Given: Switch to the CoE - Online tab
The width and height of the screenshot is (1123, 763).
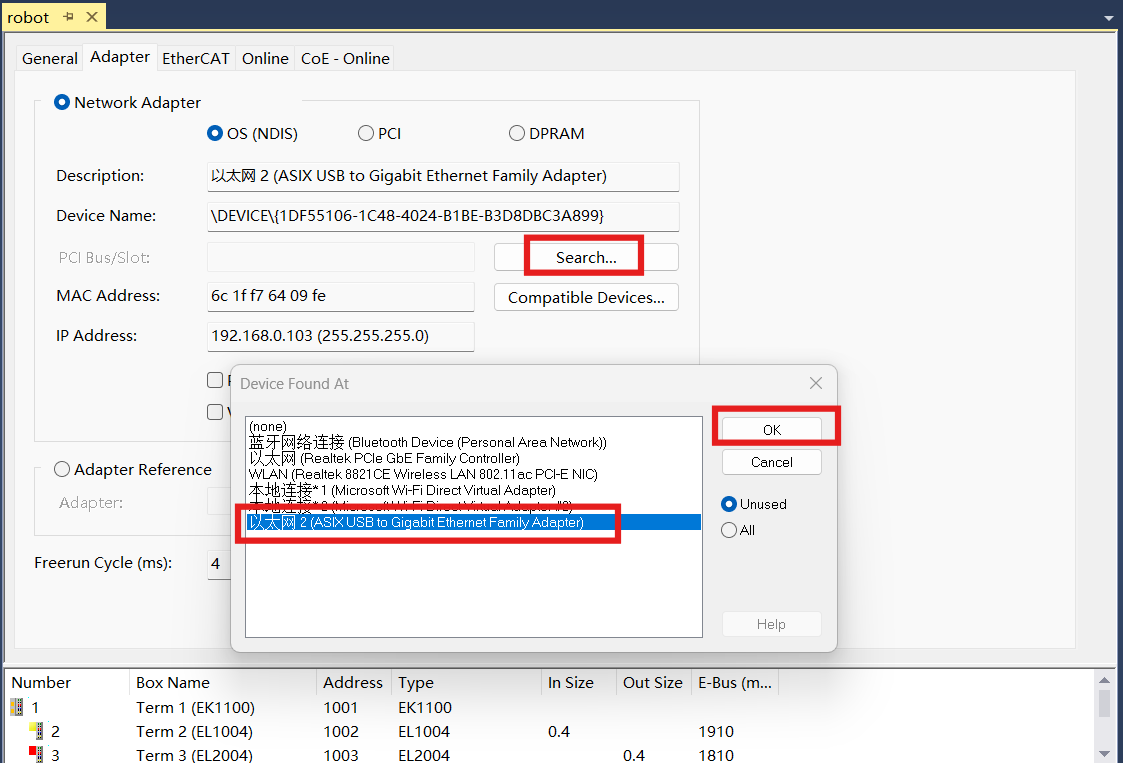Looking at the screenshot, I should 345,58.
